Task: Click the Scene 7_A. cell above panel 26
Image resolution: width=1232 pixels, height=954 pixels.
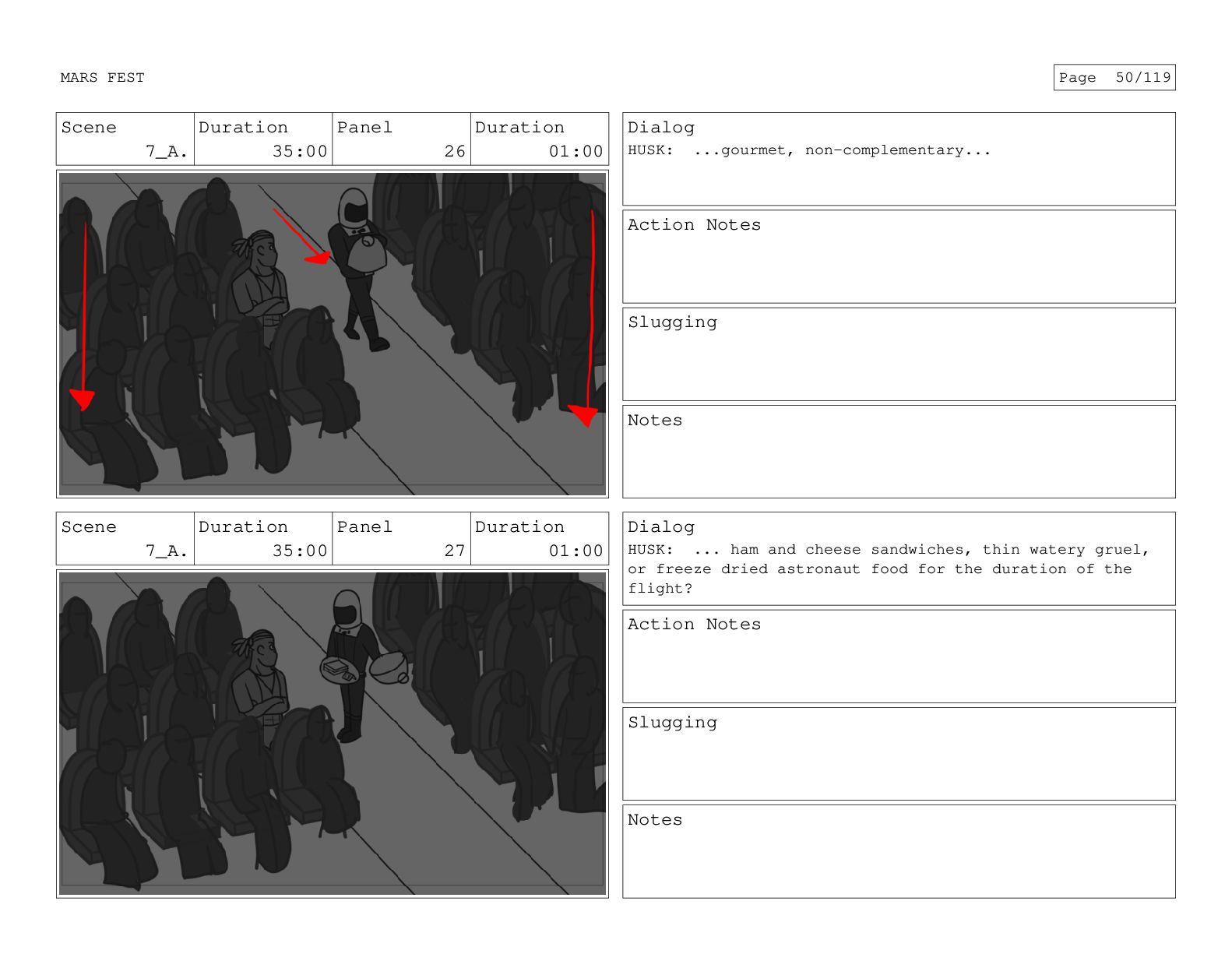Action: (x=125, y=139)
